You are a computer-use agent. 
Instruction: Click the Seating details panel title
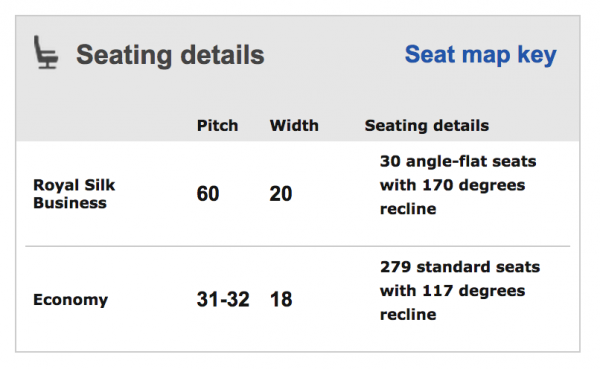170,55
